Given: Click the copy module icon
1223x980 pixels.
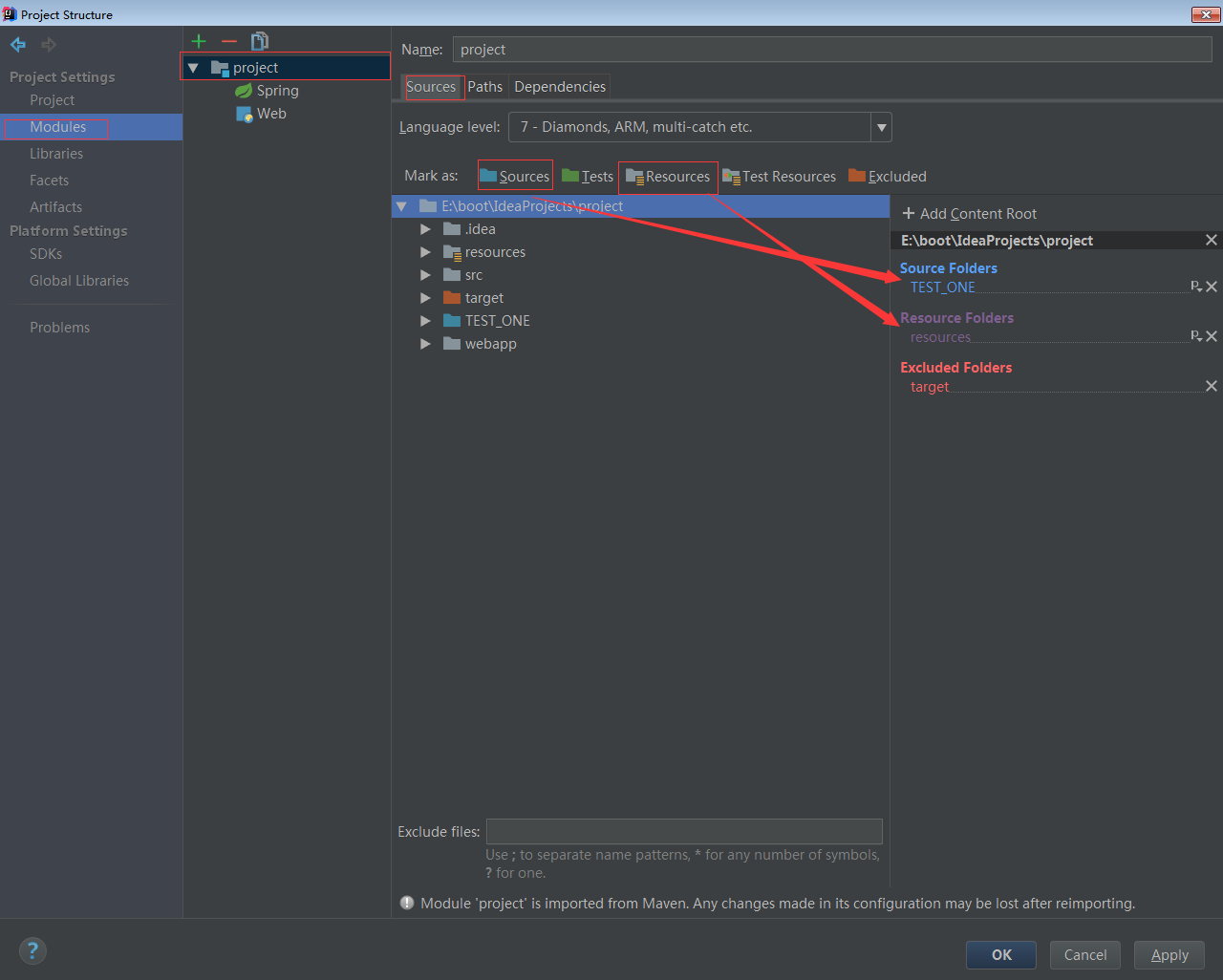Looking at the screenshot, I should (260, 41).
